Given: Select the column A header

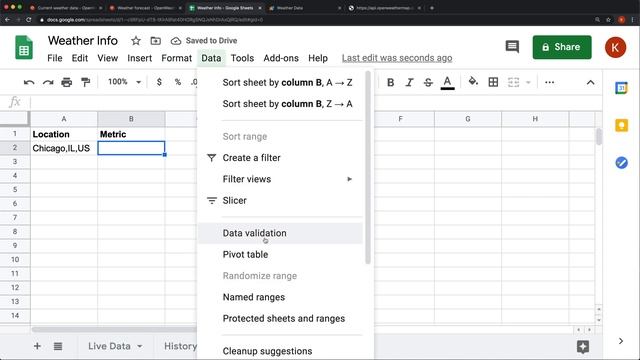Looking at the screenshot, I should click(64, 119).
